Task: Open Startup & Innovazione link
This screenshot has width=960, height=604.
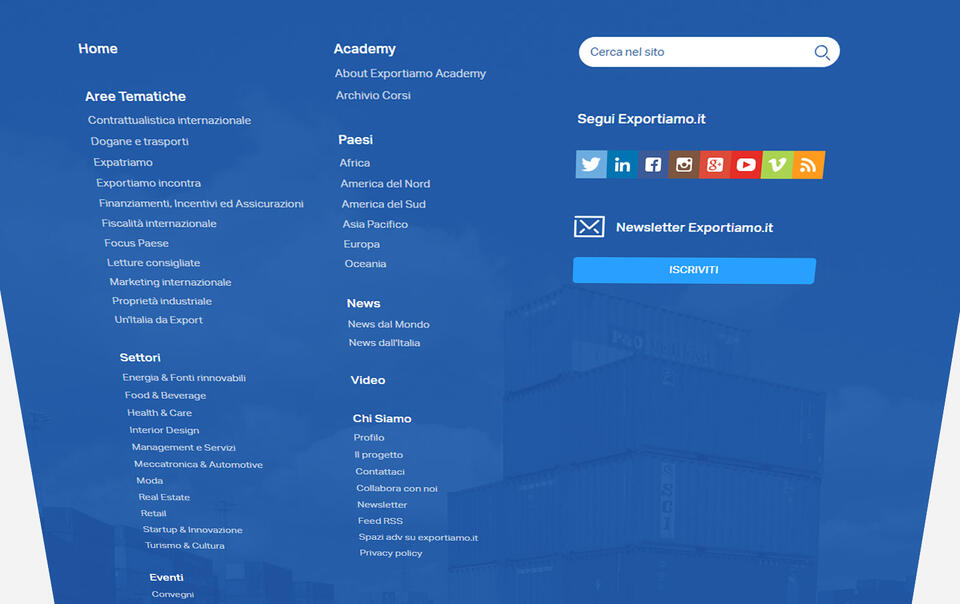Action: click(193, 530)
